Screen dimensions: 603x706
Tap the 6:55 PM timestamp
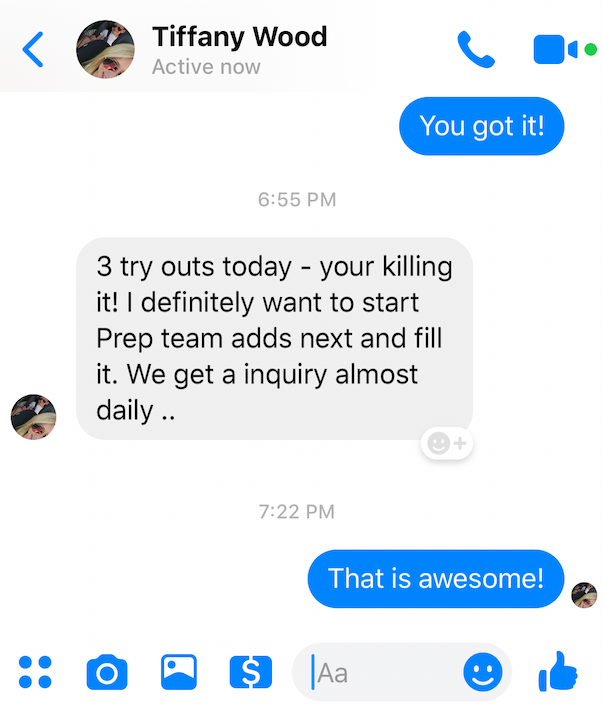(297, 199)
